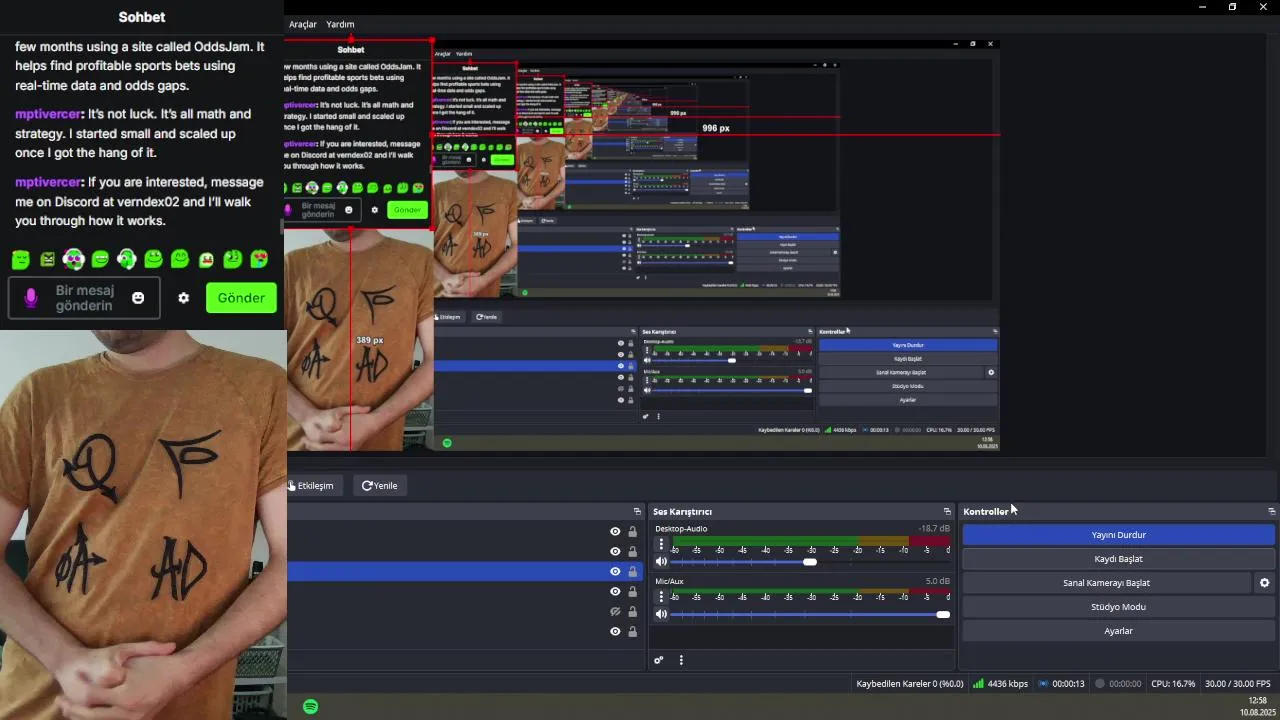Open Ayarlar settings
This screenshot has width=1280, height=720.
[x=1118, y=631]
